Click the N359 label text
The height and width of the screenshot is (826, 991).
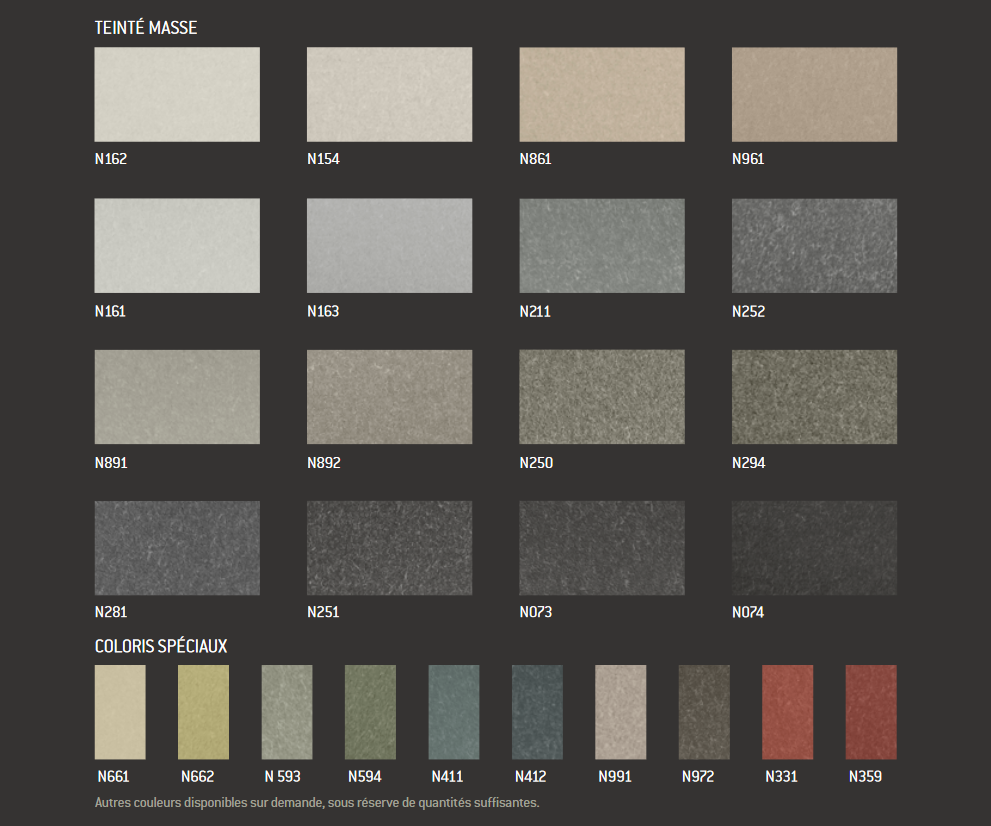(865, 776)
